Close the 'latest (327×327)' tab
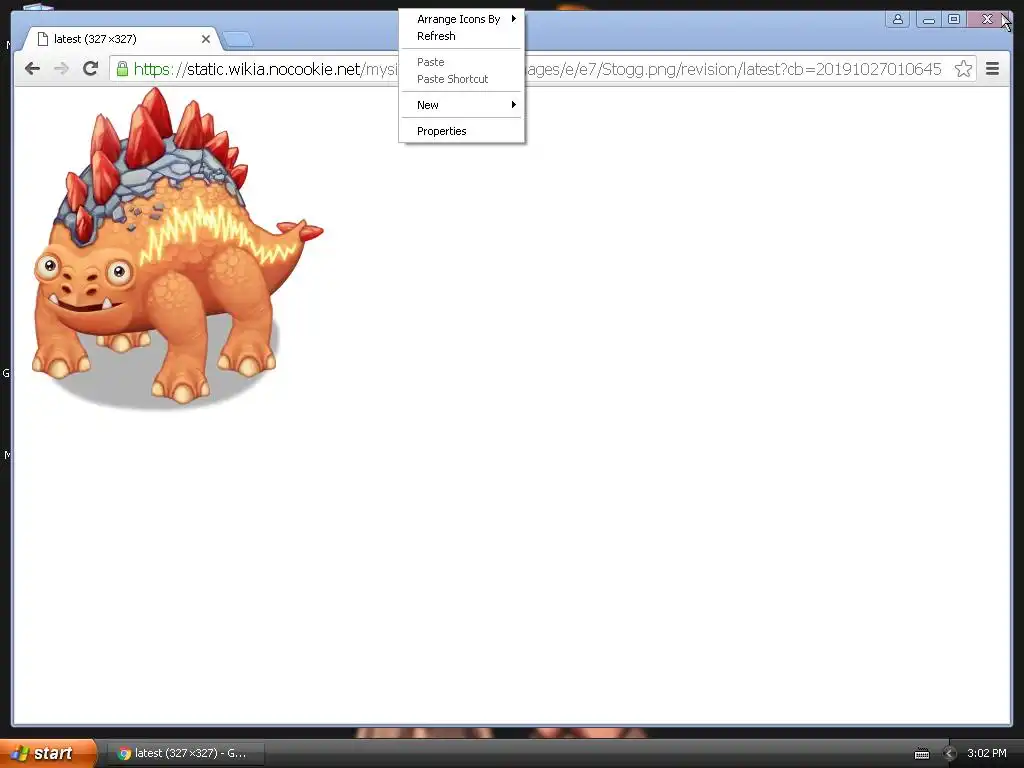The width and height of the screenshot is (1024, 768). [x=206, y=39]
